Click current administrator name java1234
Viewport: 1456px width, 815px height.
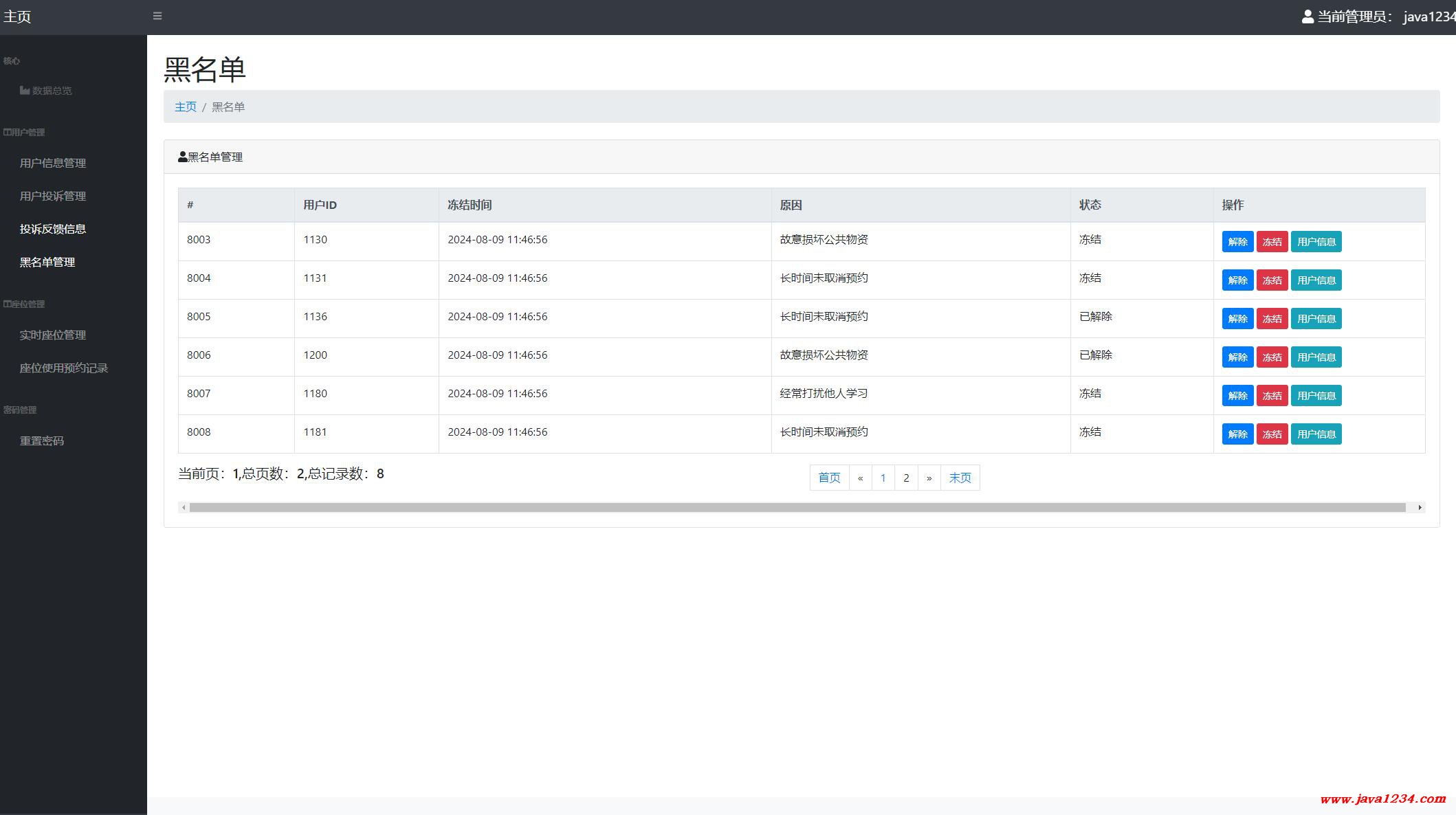coord(1429,16)
